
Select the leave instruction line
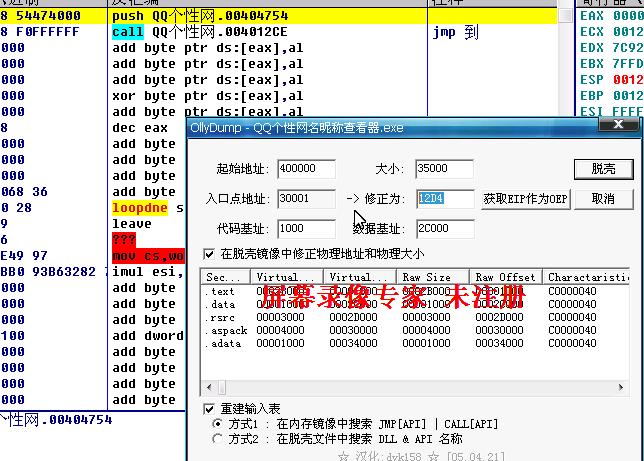coord(132,224)
